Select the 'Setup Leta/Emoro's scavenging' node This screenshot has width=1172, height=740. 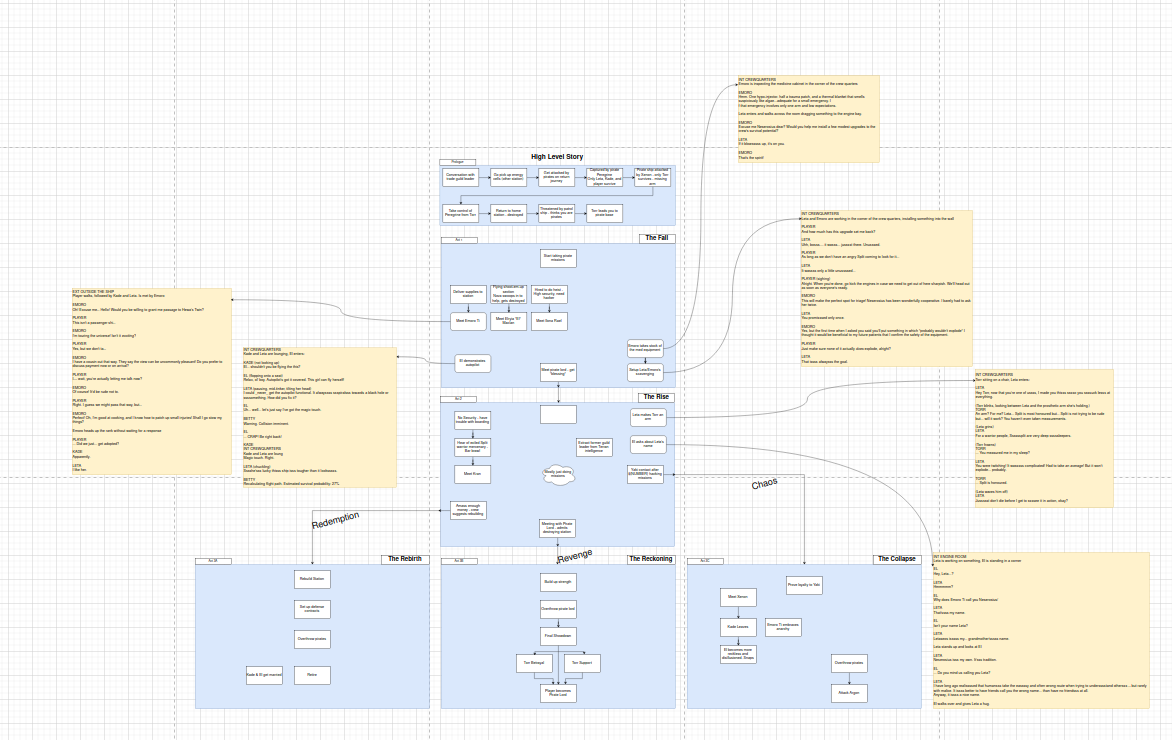click(x=645, y=371)
